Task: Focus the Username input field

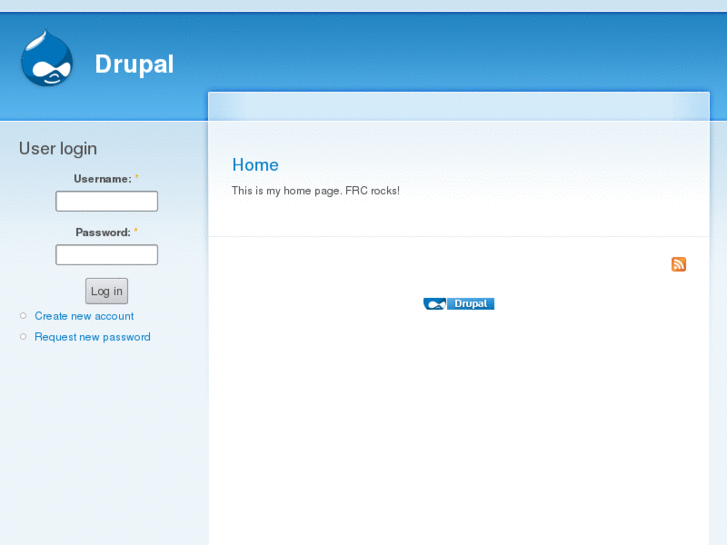Action: click(x=107, y=201)
